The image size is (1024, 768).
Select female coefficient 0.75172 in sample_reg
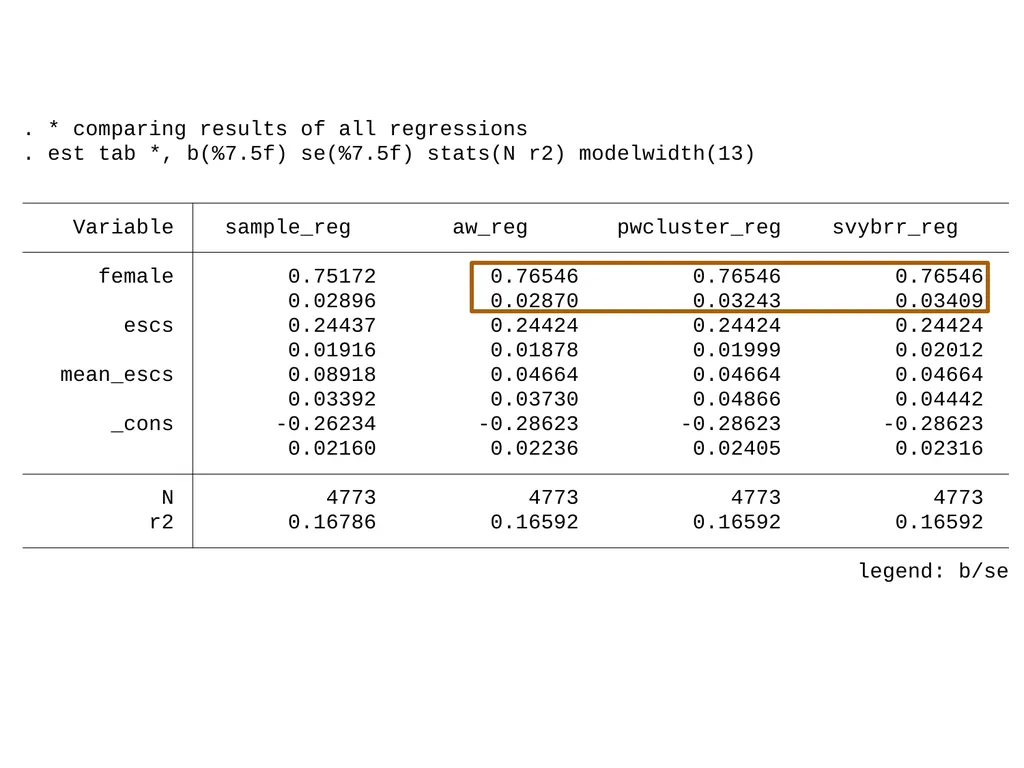point(332,276)
